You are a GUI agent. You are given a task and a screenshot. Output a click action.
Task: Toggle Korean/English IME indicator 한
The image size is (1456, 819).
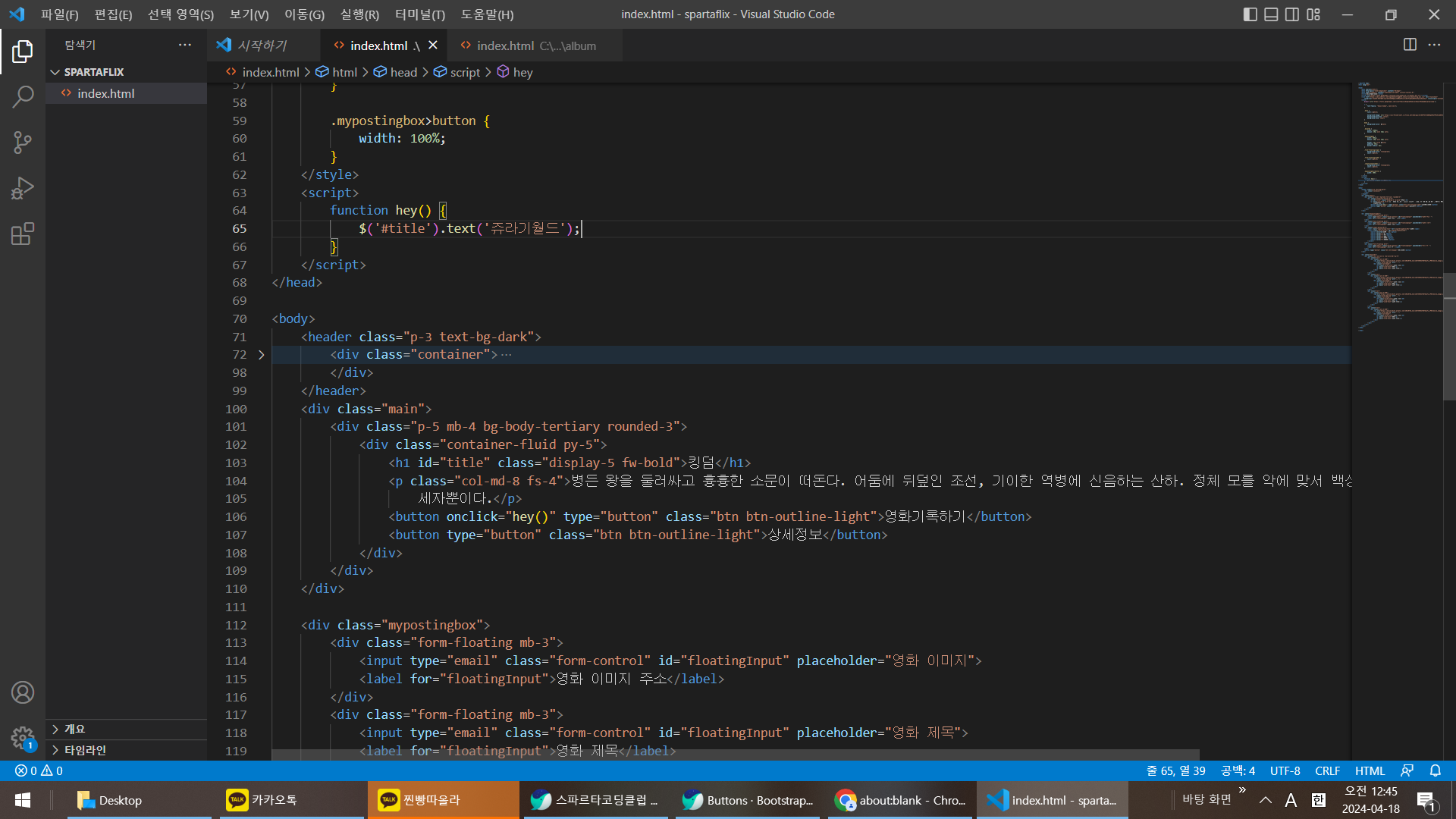(x=1319, y=800)
